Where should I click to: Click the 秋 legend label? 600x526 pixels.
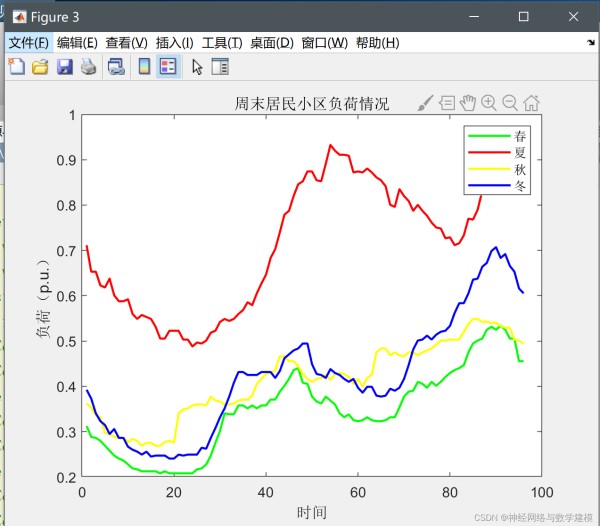[520, 169]
